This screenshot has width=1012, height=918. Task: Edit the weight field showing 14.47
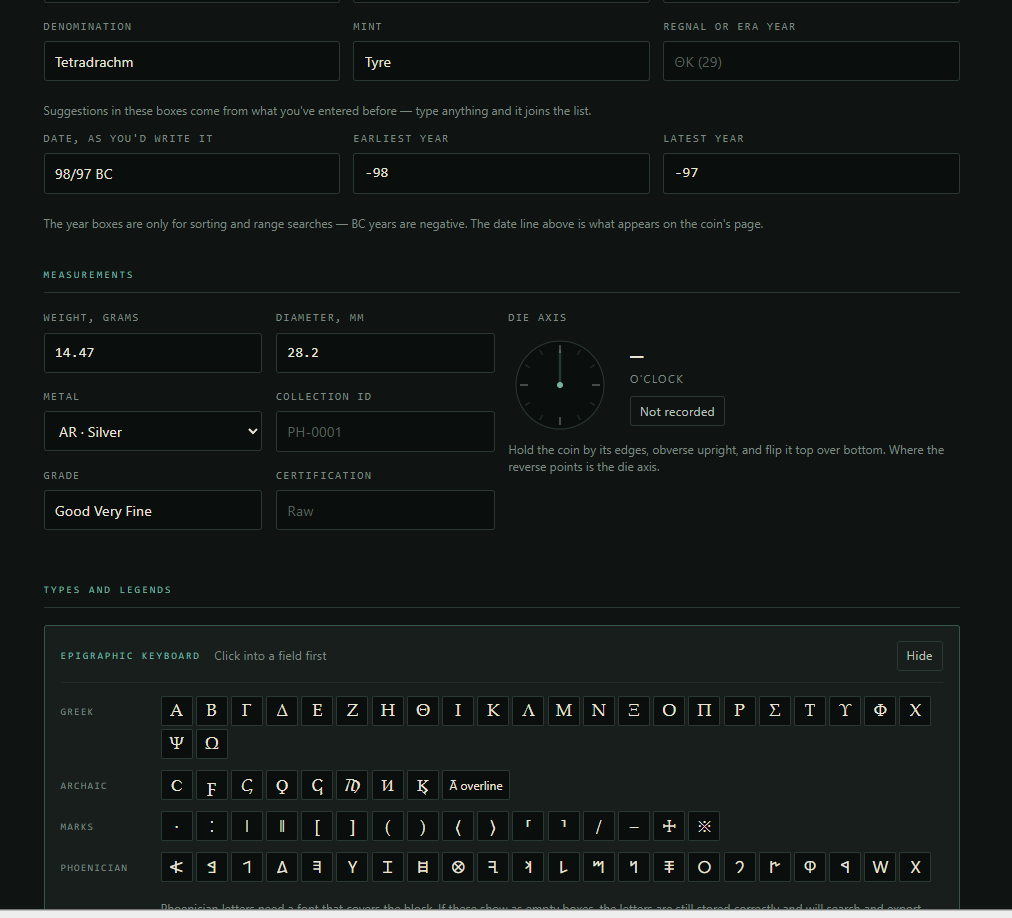point(153,352)
